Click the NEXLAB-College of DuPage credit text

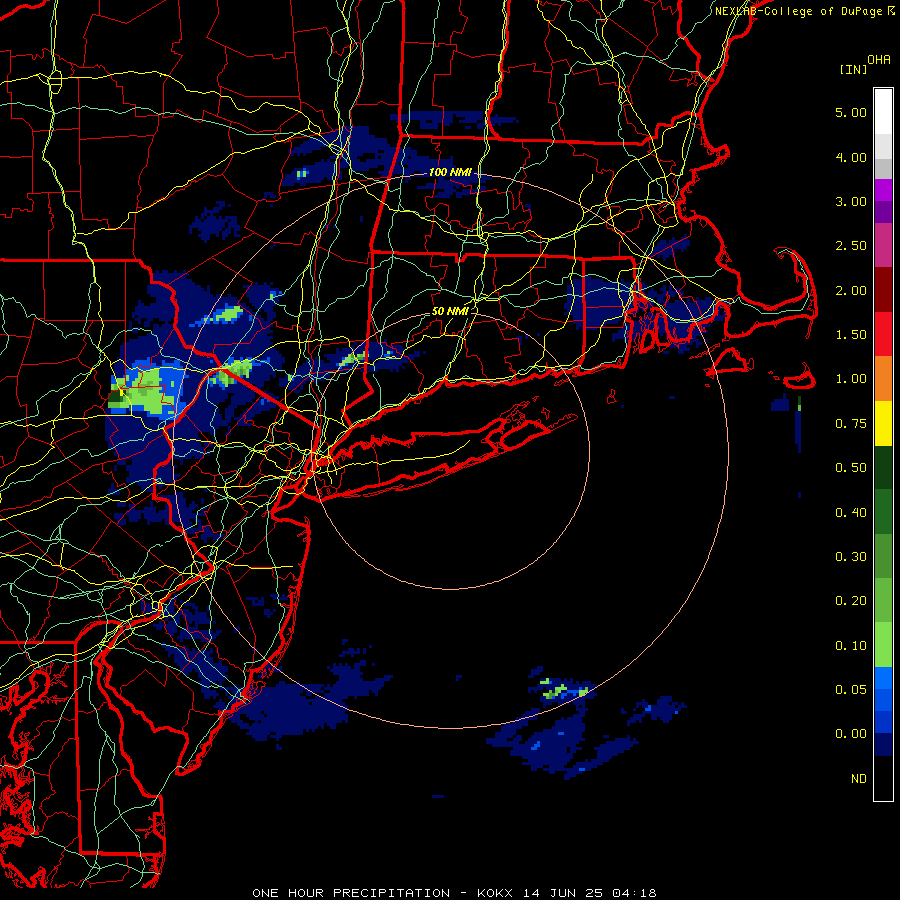pos(801,11)
